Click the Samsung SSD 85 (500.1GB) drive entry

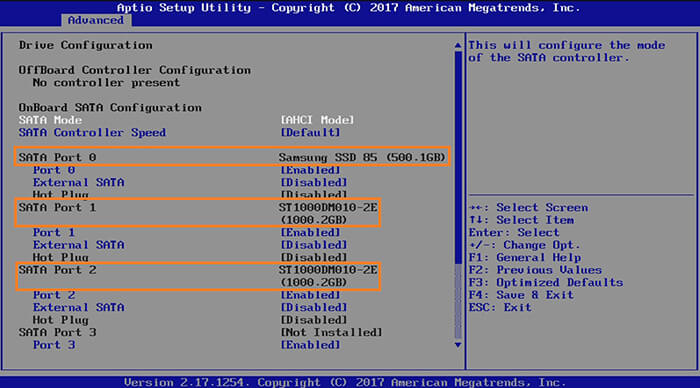pyautogui.click(x=362, y=158)
